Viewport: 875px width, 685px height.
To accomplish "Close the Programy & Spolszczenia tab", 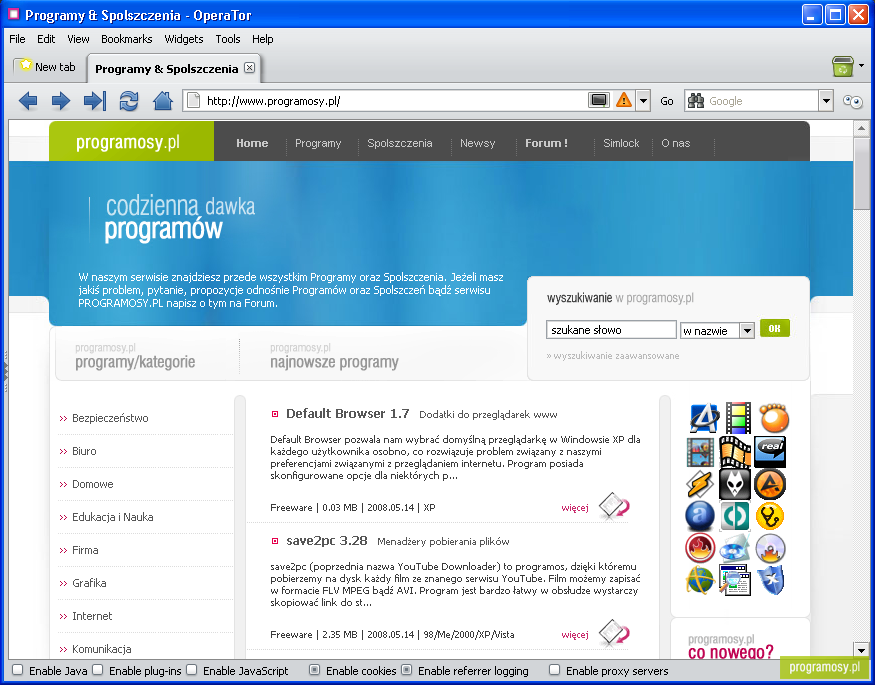I will pyautogui.click(x=249, y=67).
